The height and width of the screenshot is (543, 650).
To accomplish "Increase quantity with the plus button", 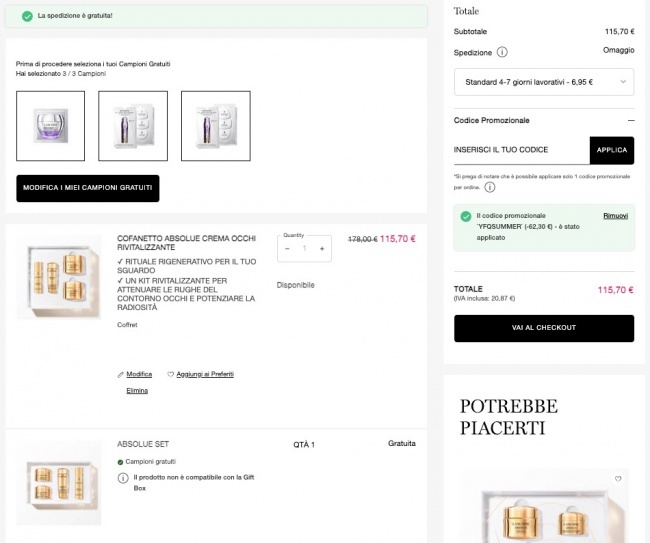I will pyautogui.click(x=322, y=249).
